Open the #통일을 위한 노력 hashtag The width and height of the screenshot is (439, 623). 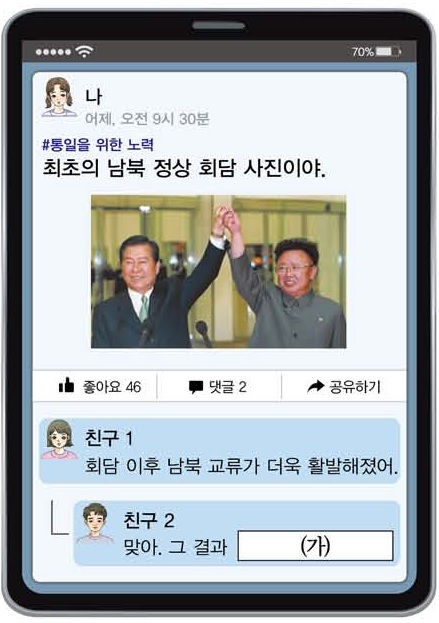98,144
